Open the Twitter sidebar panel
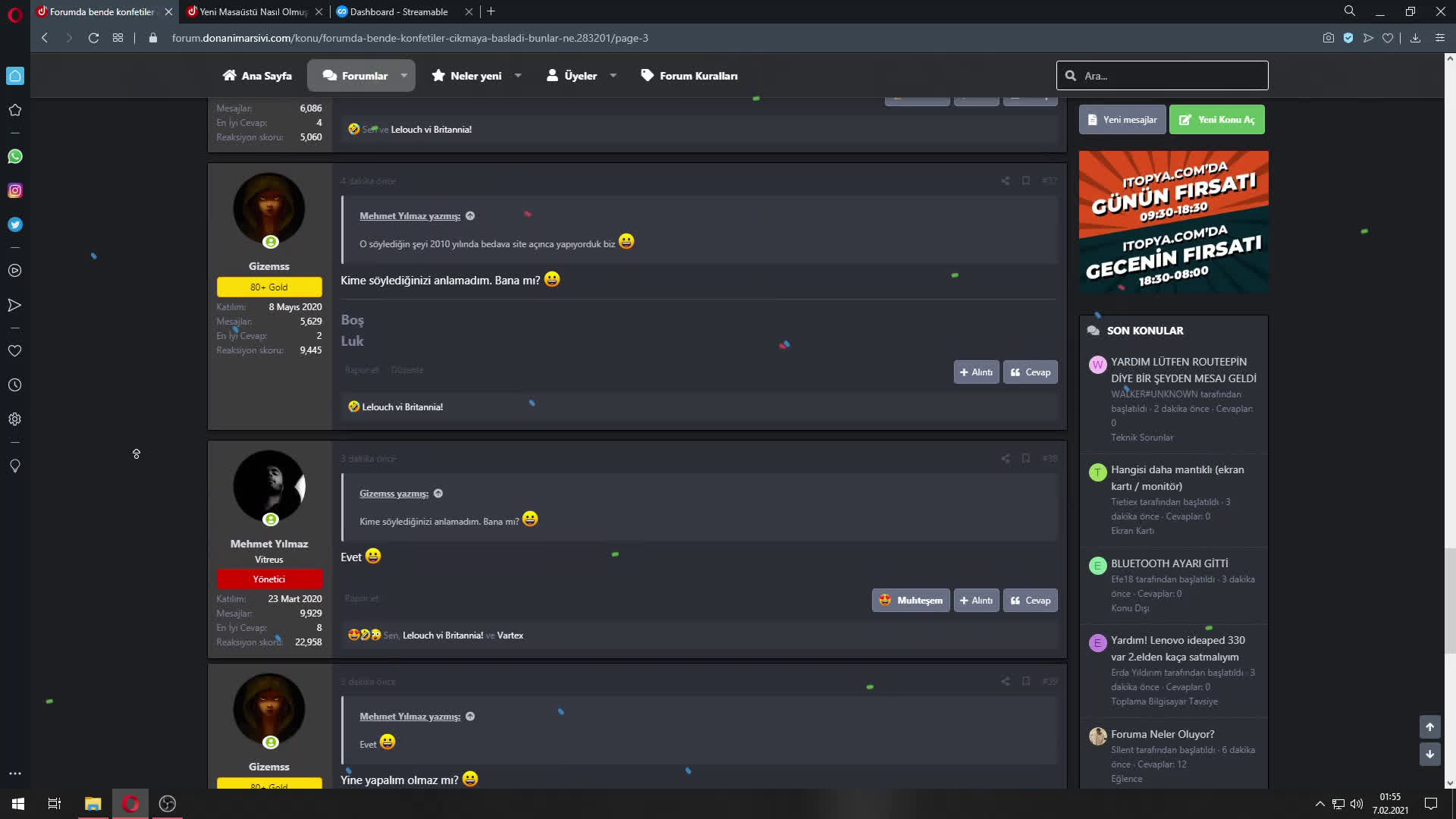The width and height of the screenshot is (1456, 819). 14,224
